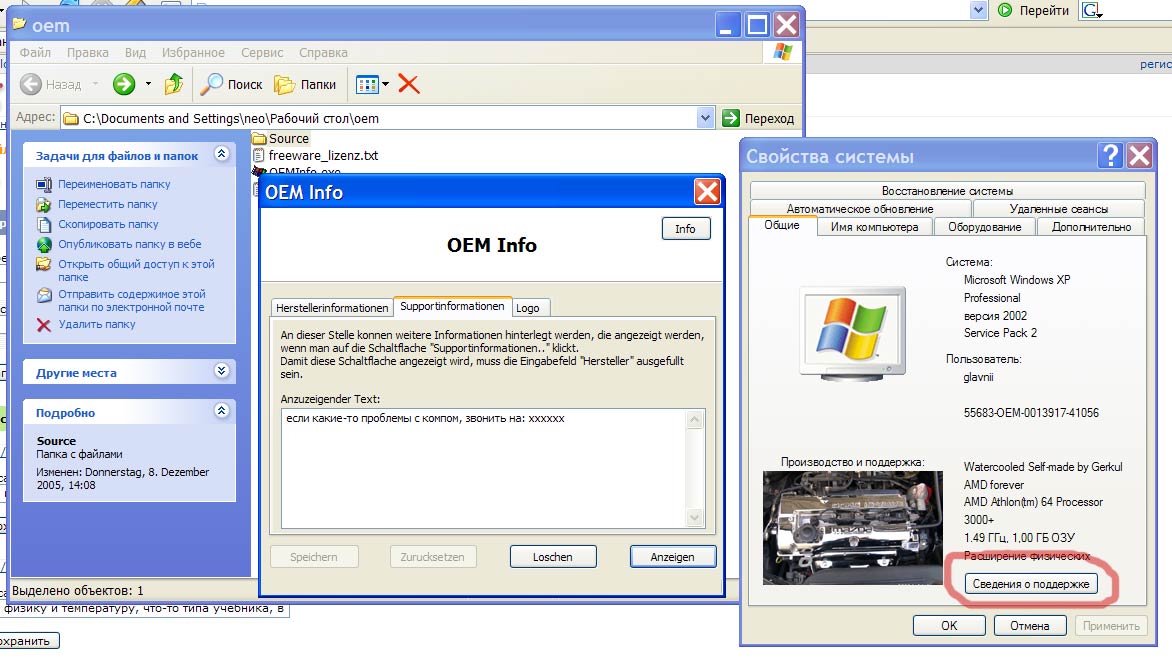Click the help question mark in Свойства системы
The width and height of the screenshot is (1172, 663).
pyautogui.click(x=1111, y=155)
